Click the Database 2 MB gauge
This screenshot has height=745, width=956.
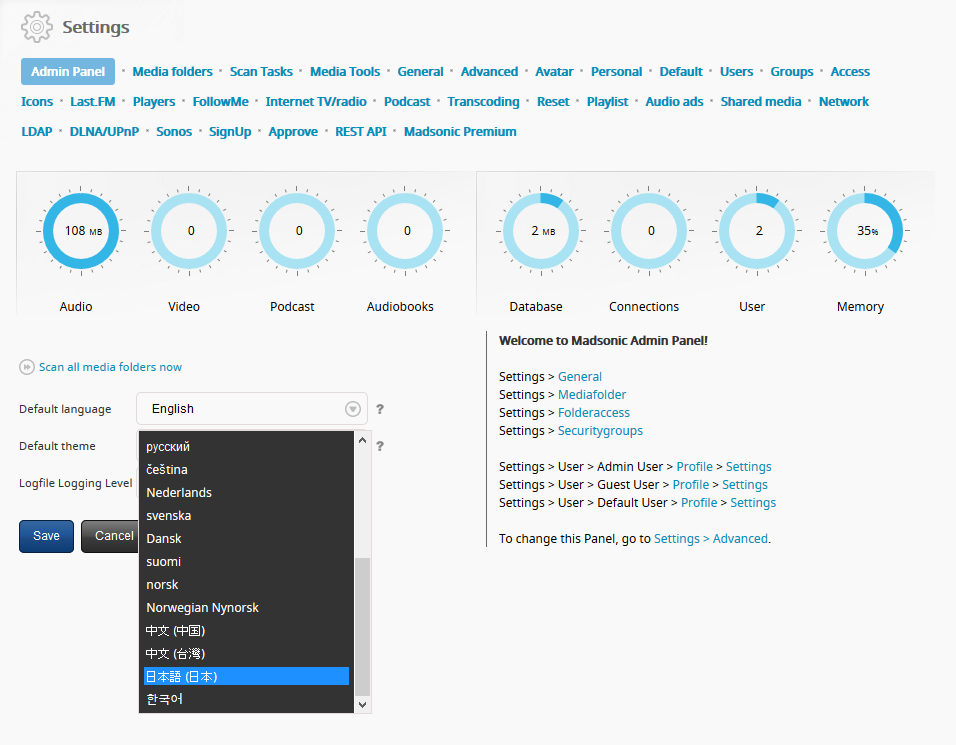[x=541, y=231]
